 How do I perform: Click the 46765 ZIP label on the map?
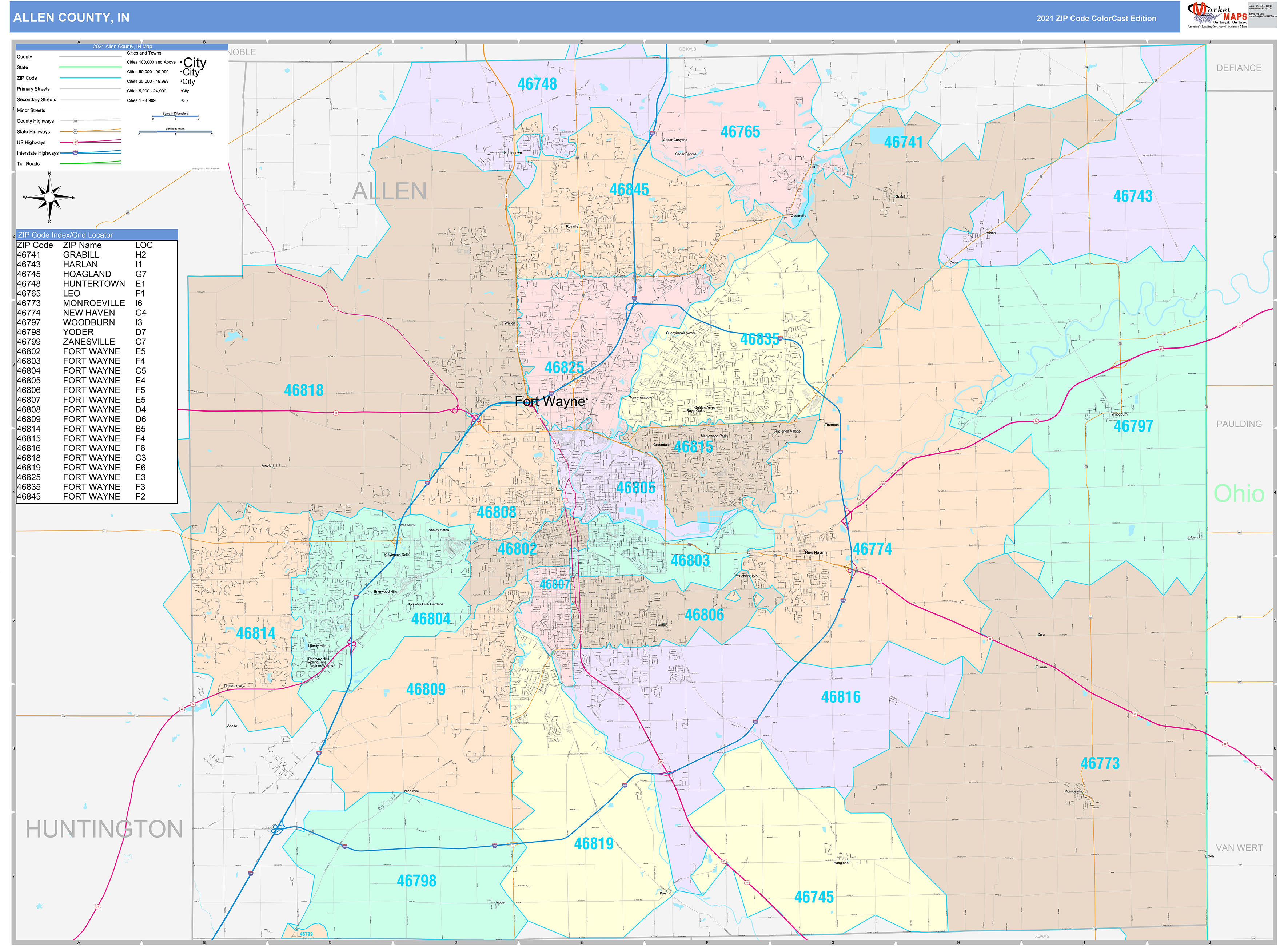coord(740,132)
